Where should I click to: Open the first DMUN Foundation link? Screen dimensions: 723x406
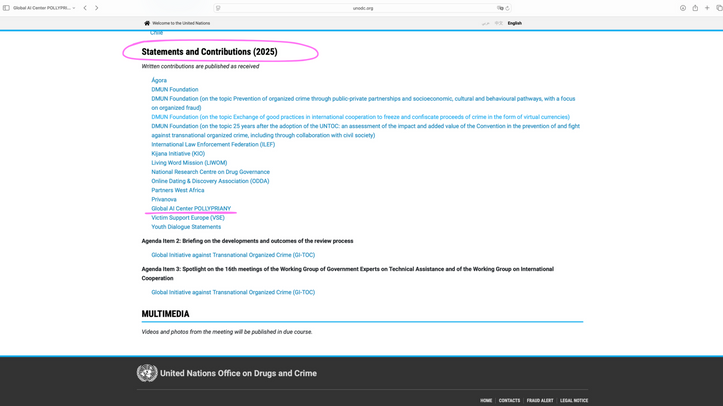pos(175,89)
